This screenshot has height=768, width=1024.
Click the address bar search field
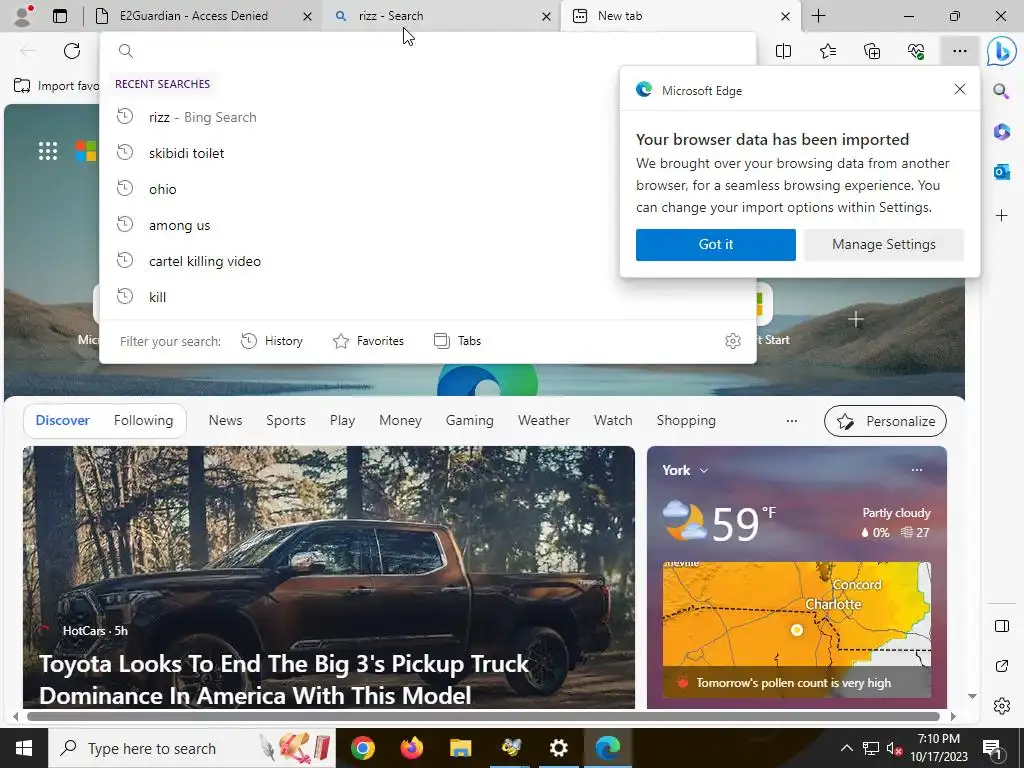point(428,51)
